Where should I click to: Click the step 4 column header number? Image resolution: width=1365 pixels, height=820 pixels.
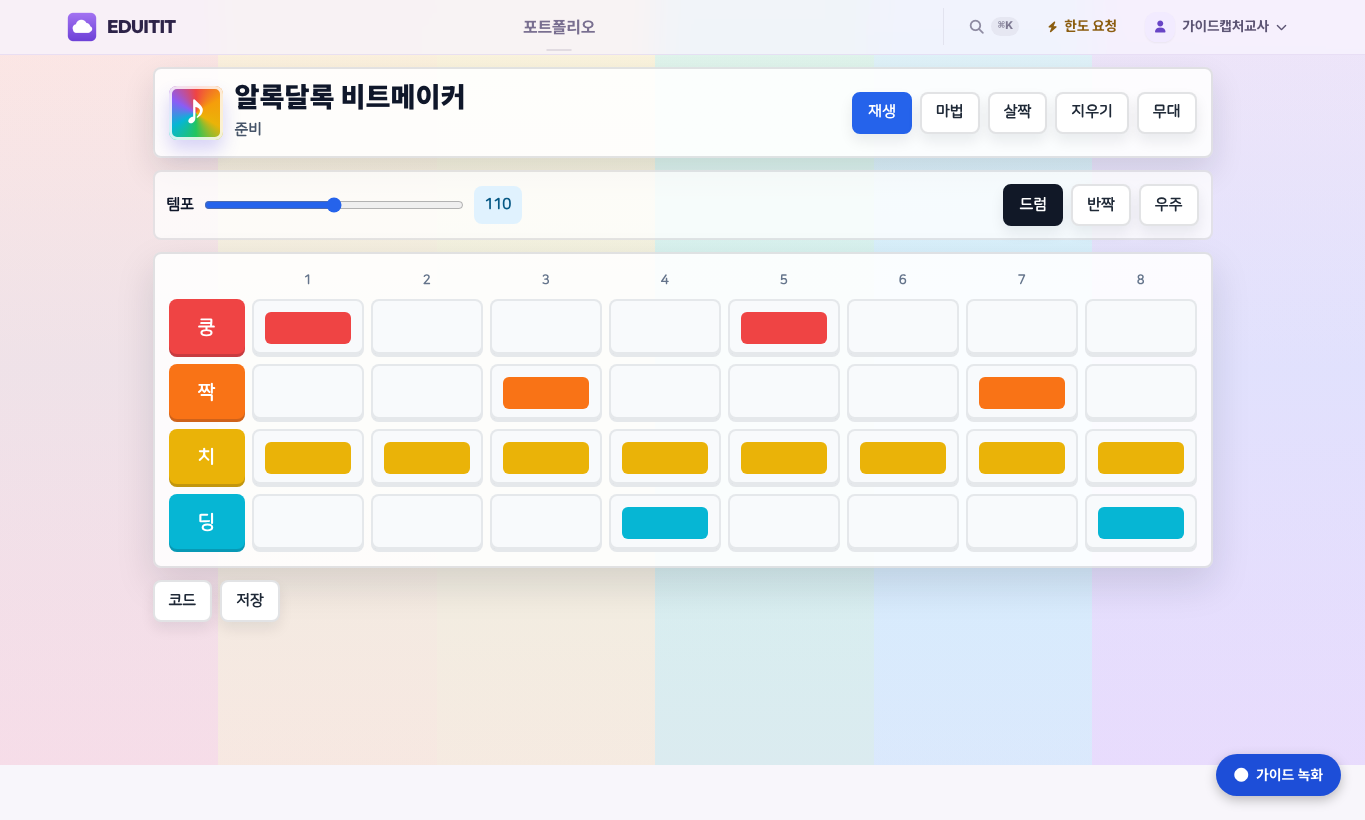tap(665, 280)
